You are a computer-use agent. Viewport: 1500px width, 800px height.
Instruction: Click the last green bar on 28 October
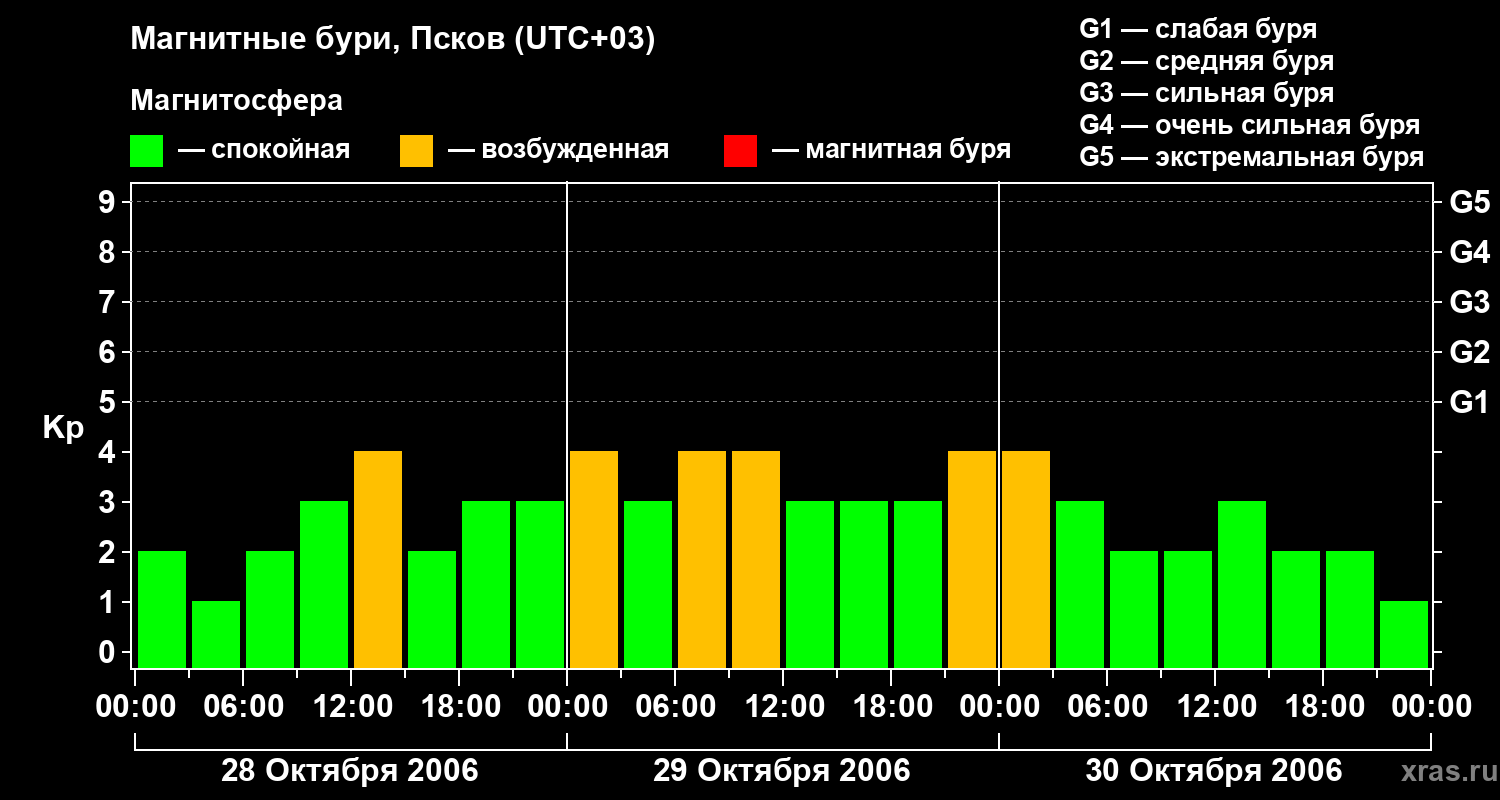pyautogui.click(x=540, y=584)
